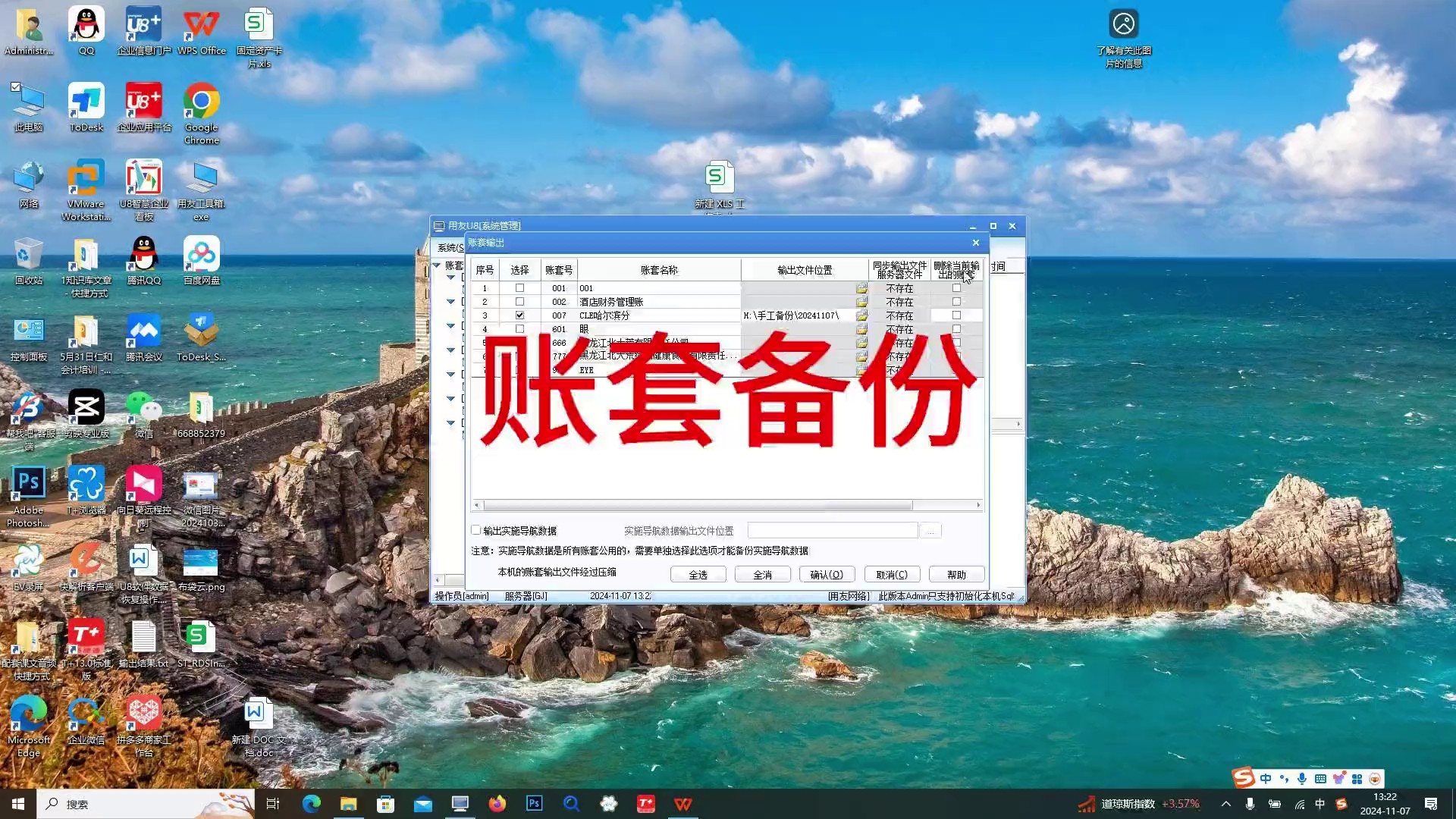Screen dimensions: 1456x819
Task: Open the 系统 menu
Action: [x=449, y=247]
